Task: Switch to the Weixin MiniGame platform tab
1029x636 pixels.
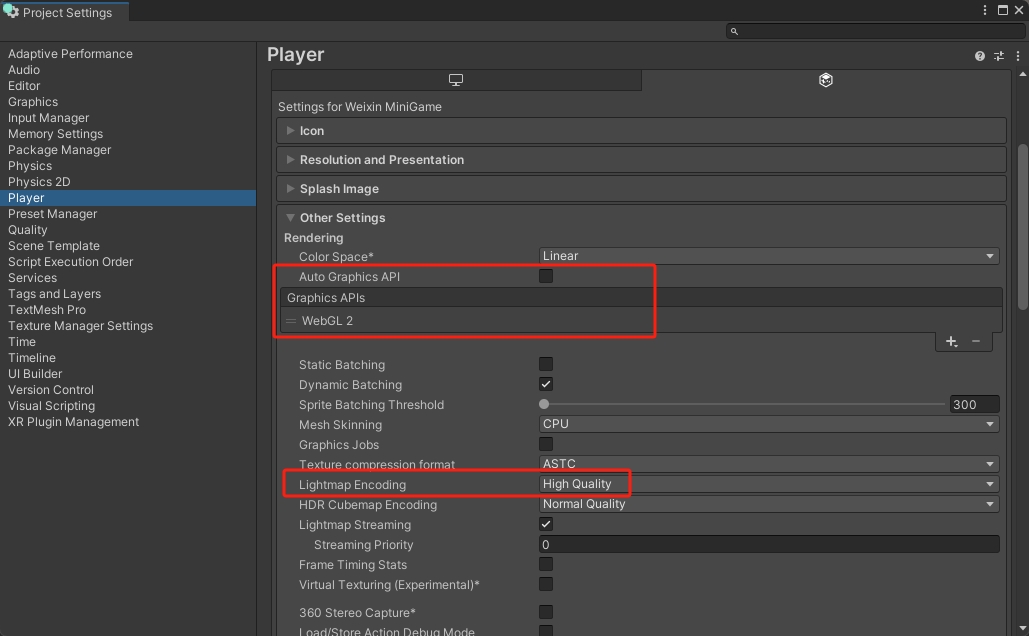Action: coord(825,80)
